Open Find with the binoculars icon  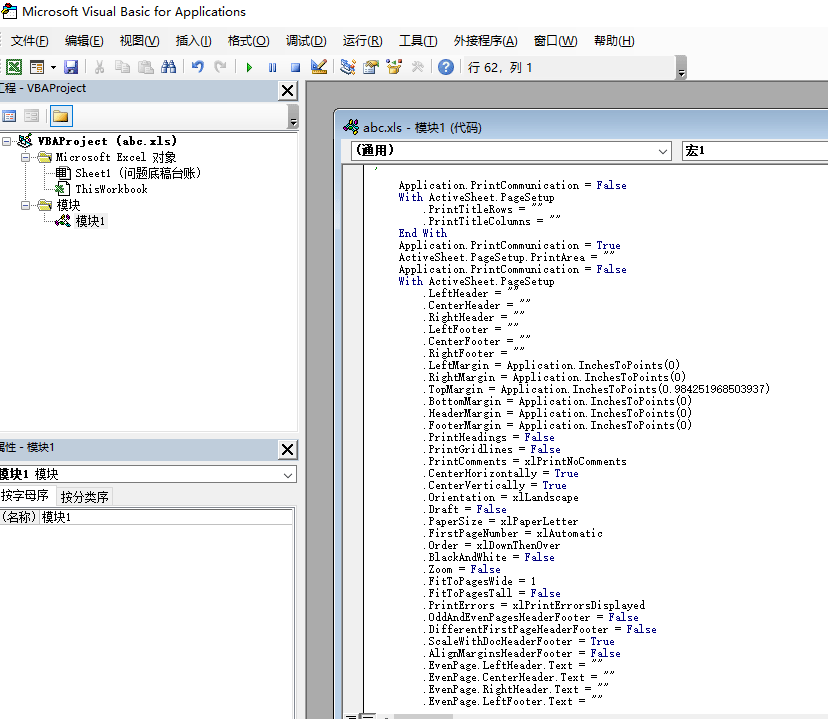pos(170,66)
